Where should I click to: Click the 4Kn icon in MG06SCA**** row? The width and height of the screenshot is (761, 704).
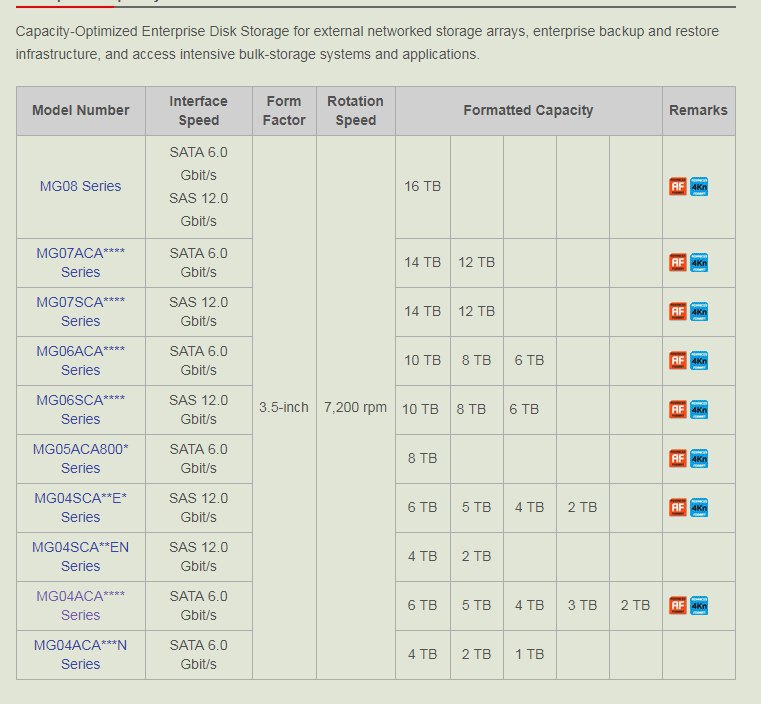pyautogui.click(x=699, y=409)
